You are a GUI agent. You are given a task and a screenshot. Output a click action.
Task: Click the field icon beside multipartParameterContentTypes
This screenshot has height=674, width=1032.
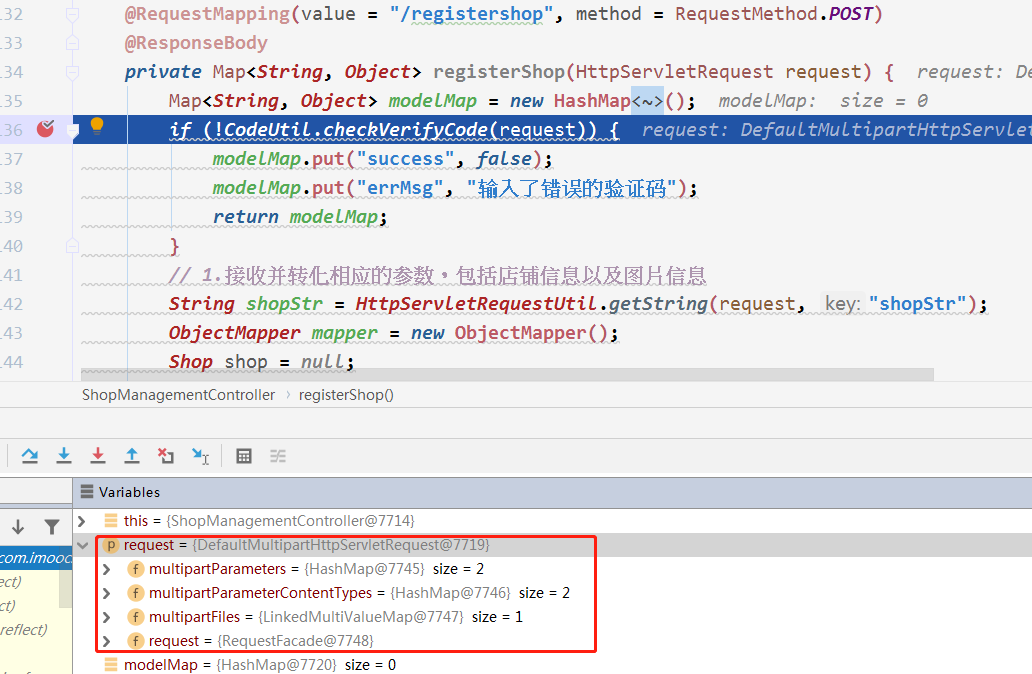coord(136,593)
